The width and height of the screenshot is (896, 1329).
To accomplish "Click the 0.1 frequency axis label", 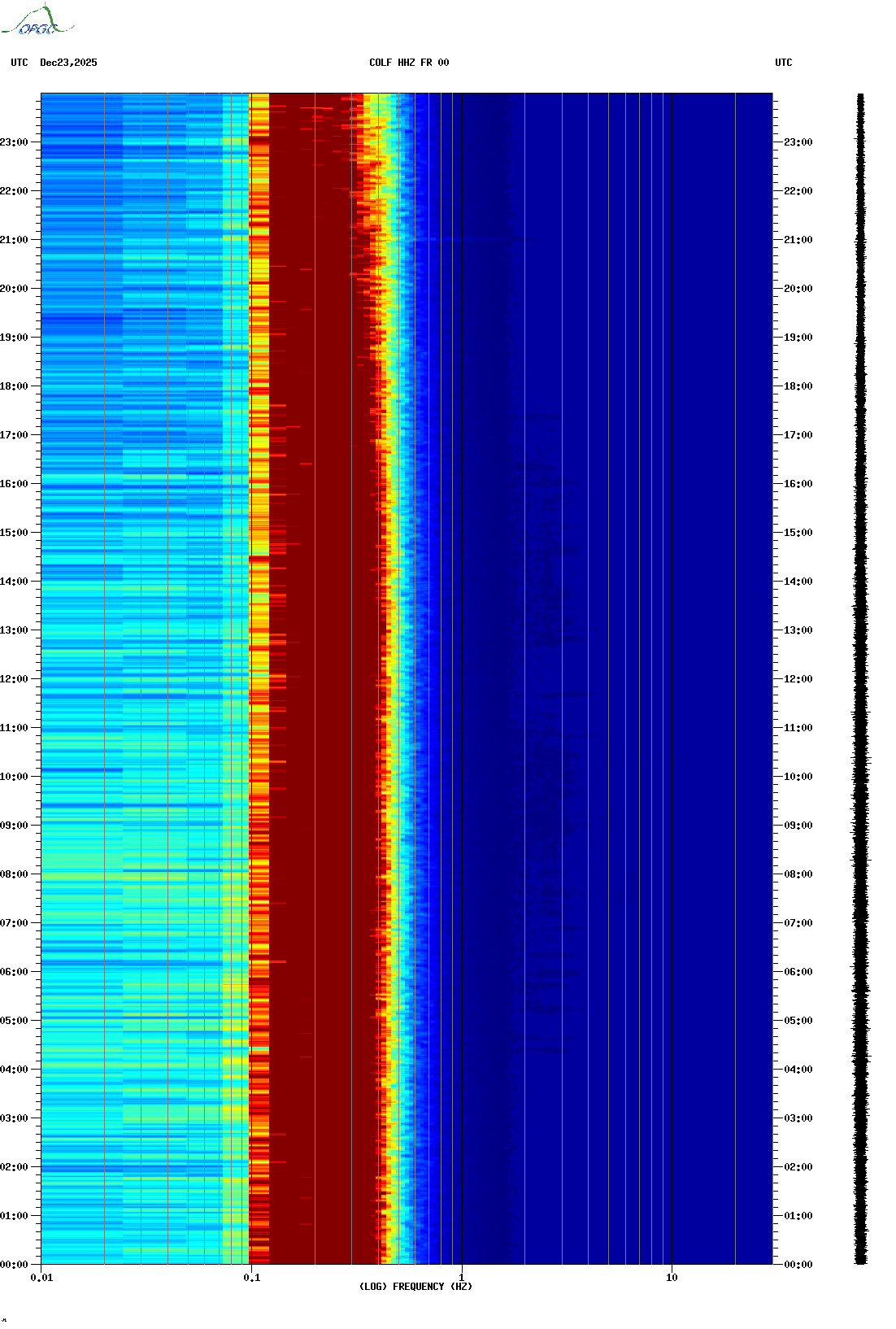I will (251, 1277).
